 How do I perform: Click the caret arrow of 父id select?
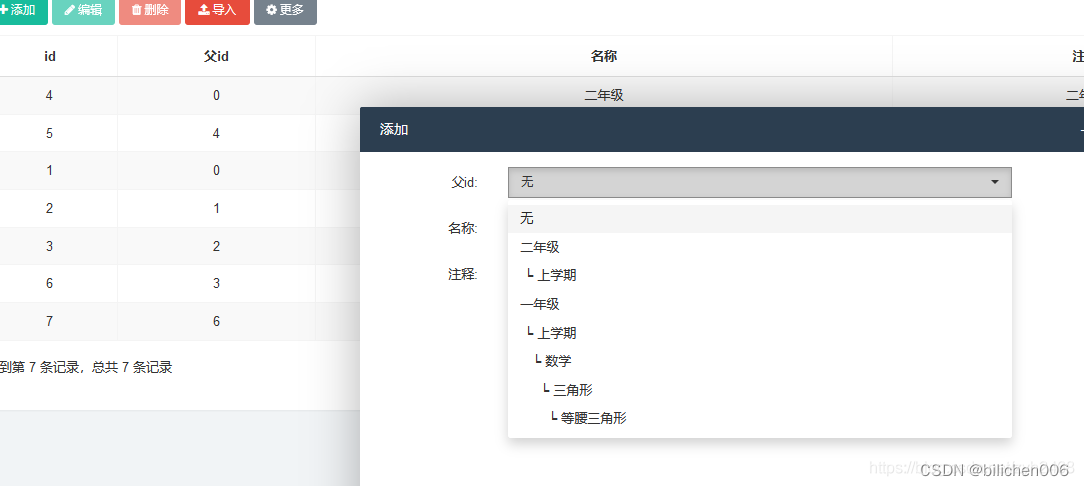tap(995, 183)
